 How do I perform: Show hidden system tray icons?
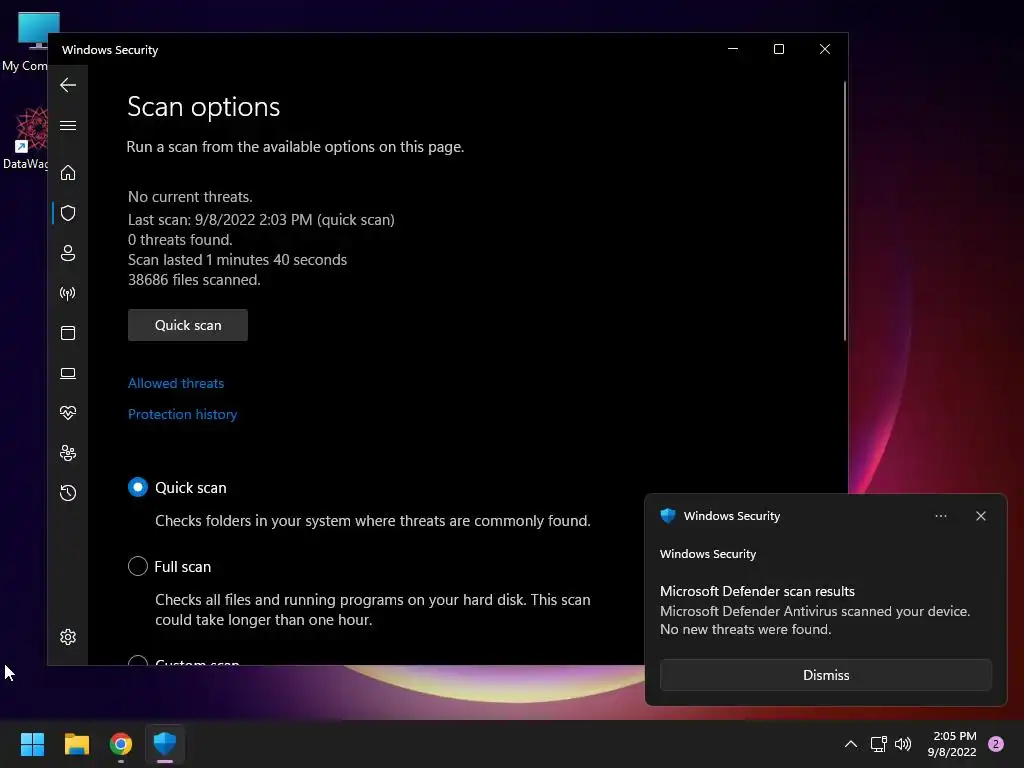(851, 744)
